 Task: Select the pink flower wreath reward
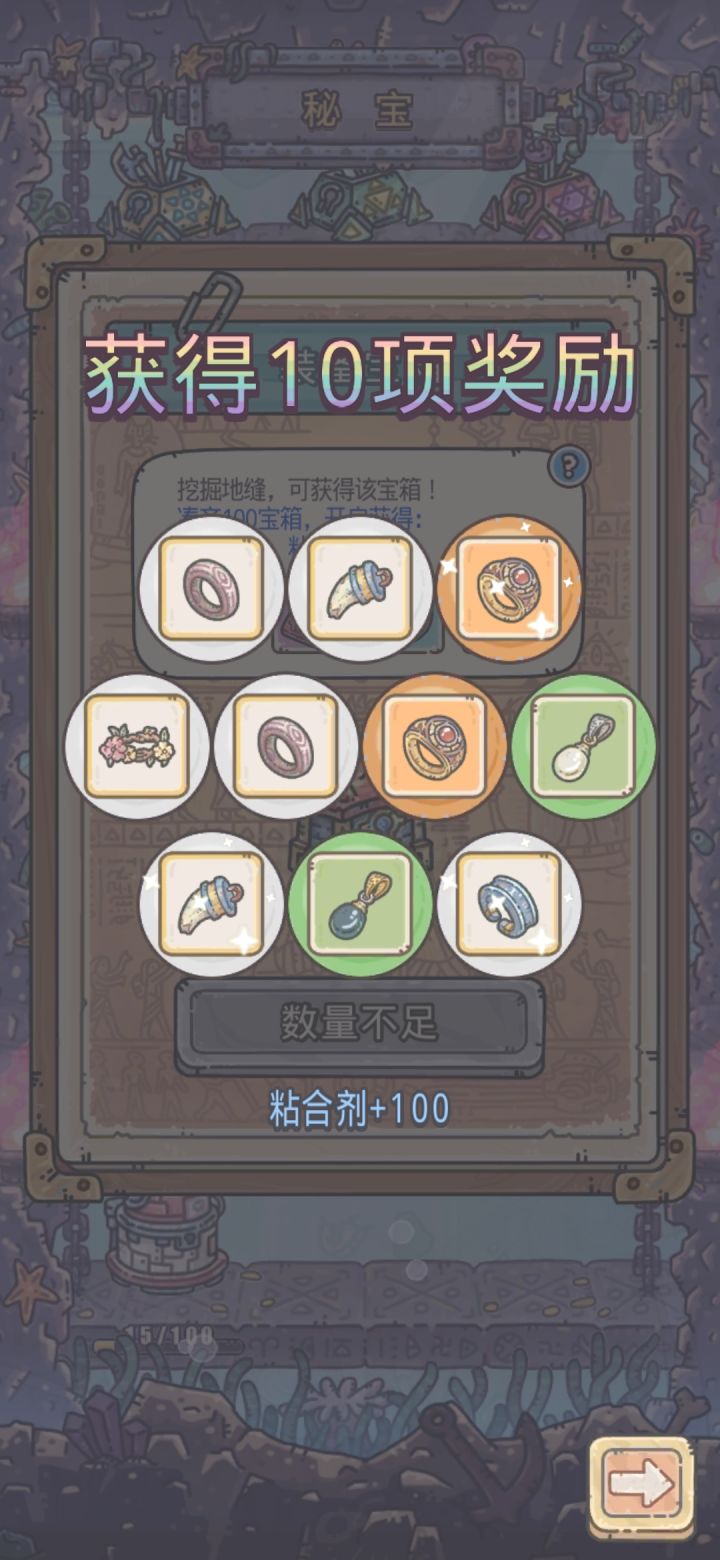[137, 746]
